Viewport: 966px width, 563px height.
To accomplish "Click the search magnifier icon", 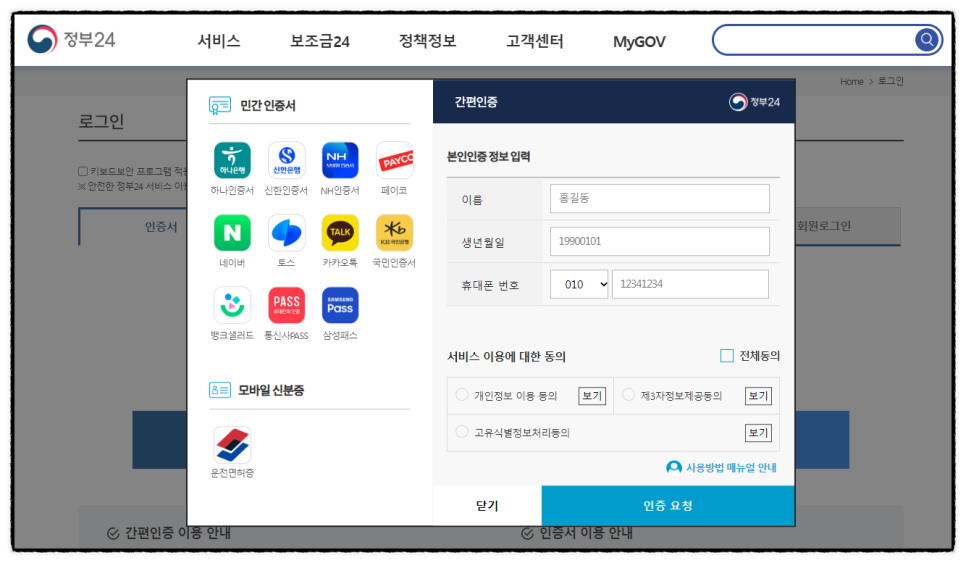I will coord(926,40).
